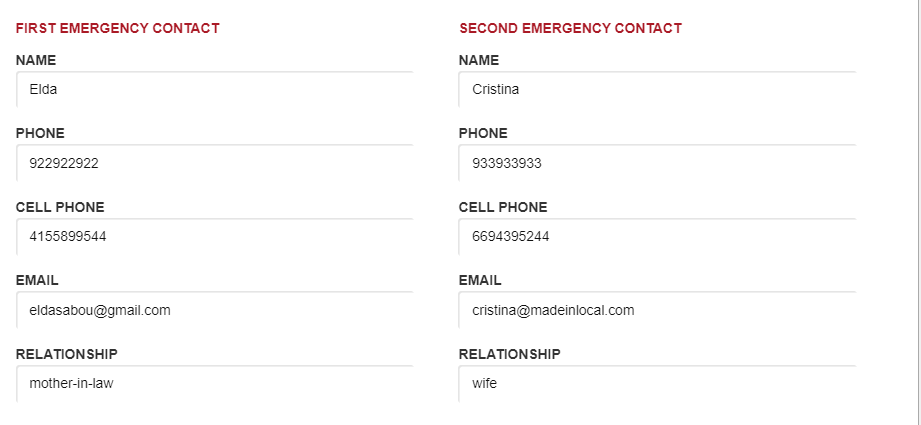Click the First Emergency Contact heading
This screenshot has height=425, width=921.
pyautogui.click(x=117, y=28)
